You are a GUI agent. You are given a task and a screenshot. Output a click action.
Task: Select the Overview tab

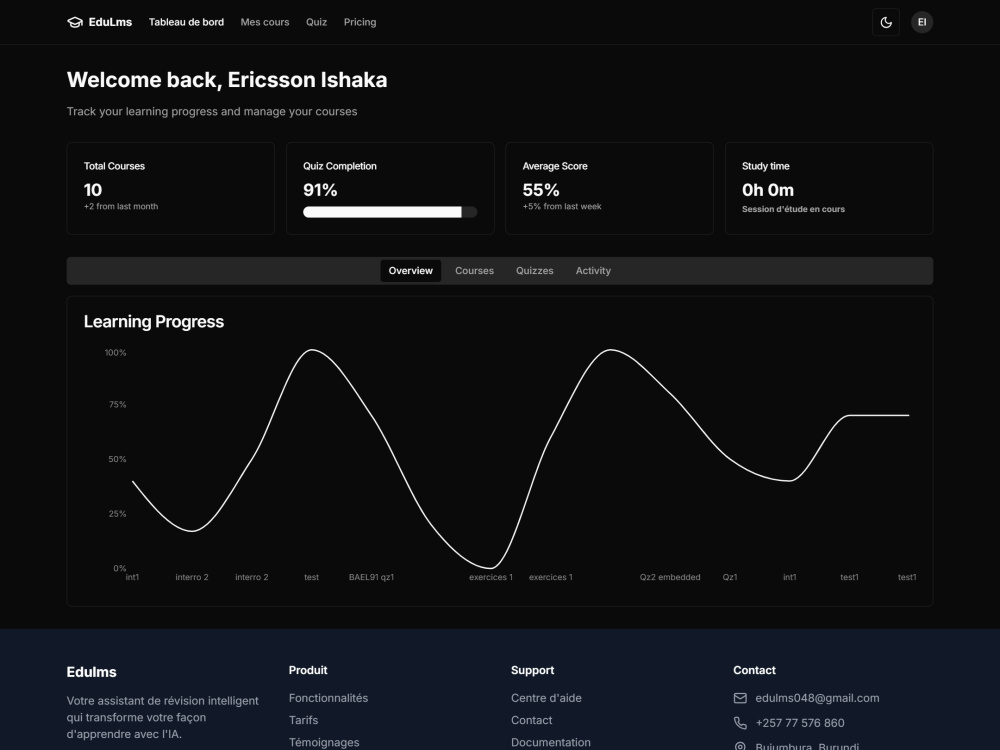[411, 271]
